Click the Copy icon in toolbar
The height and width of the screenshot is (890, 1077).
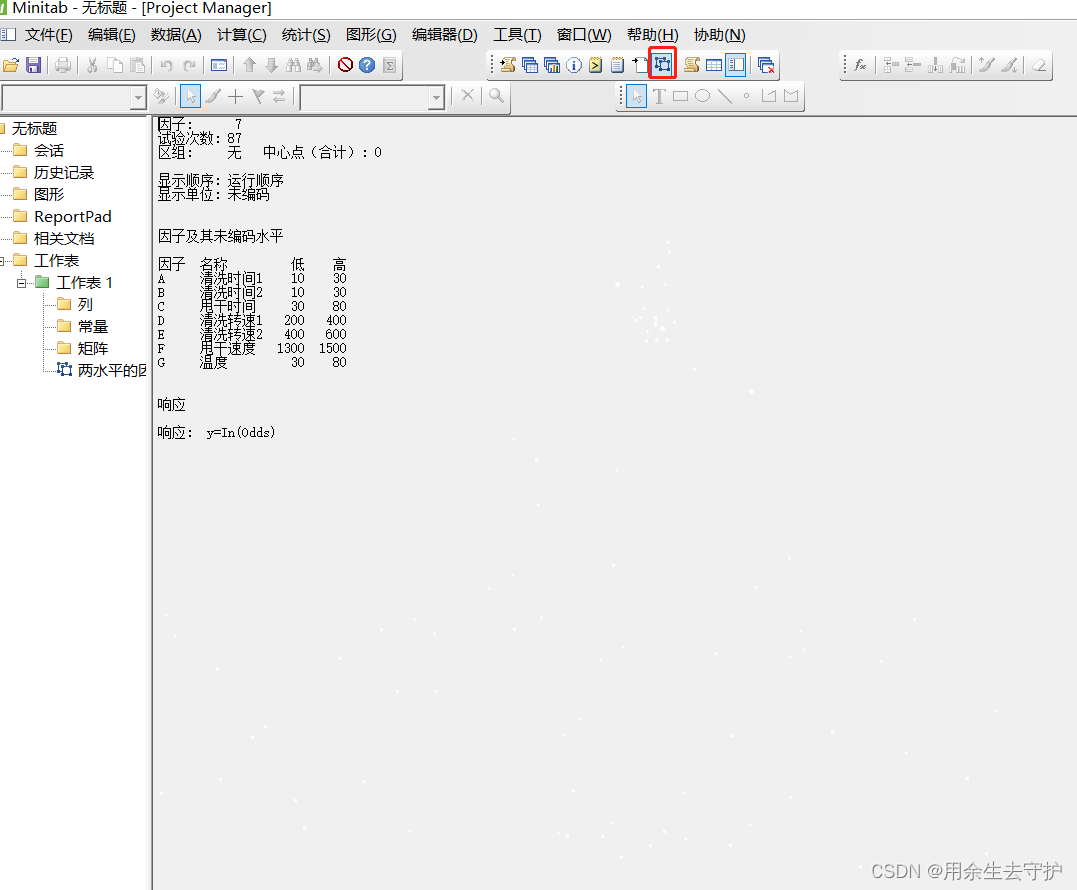115,65
